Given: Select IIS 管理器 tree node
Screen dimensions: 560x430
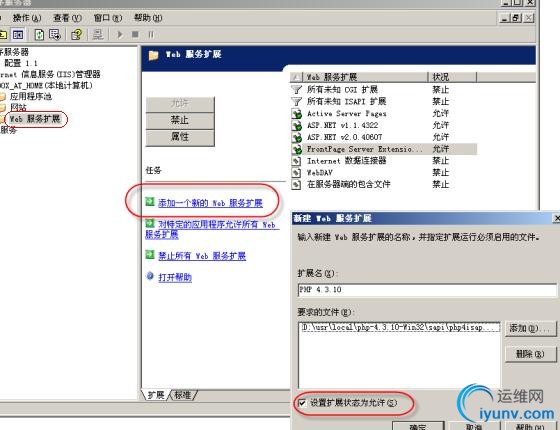Looking at the screenshot, I should click(x=50, y=74).
